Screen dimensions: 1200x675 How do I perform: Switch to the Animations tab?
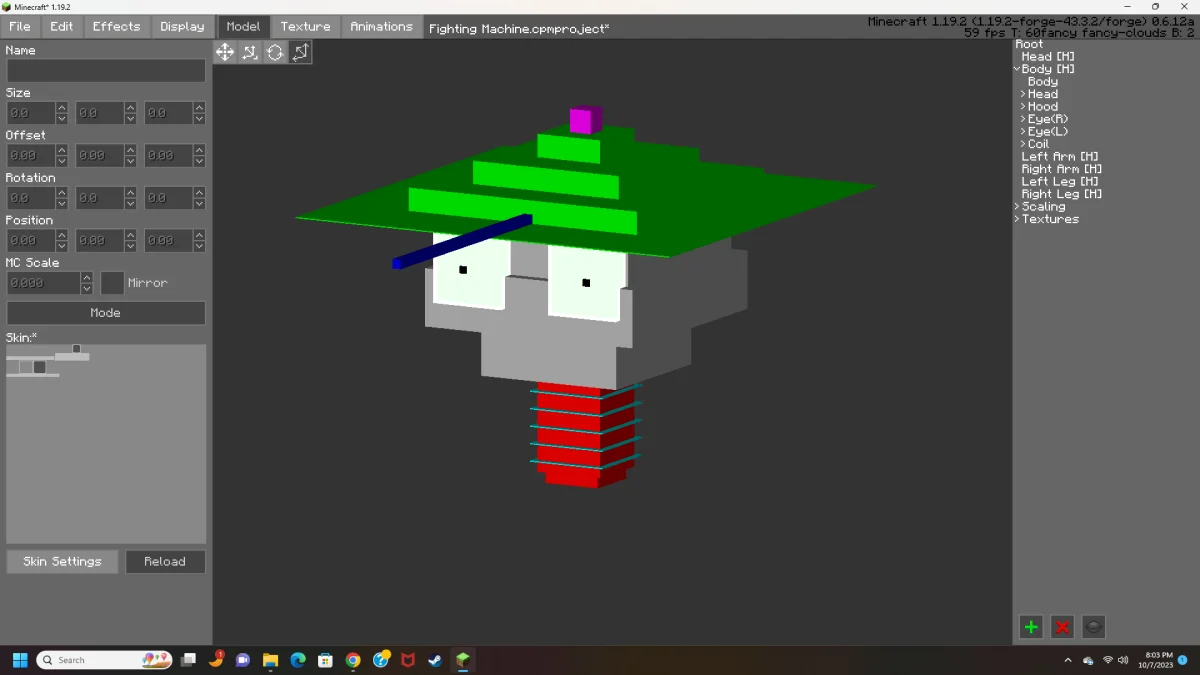(381, 27)
